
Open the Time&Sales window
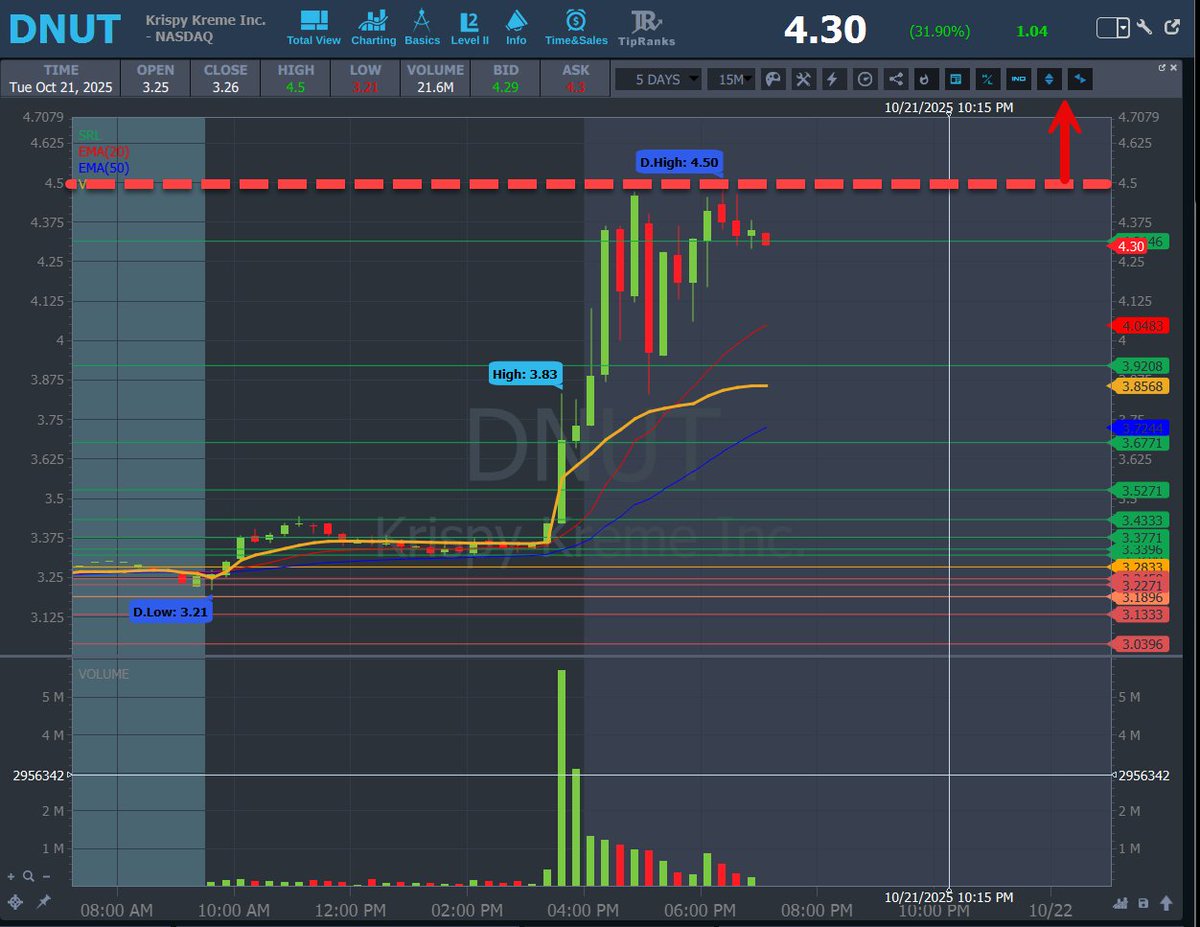575,27
